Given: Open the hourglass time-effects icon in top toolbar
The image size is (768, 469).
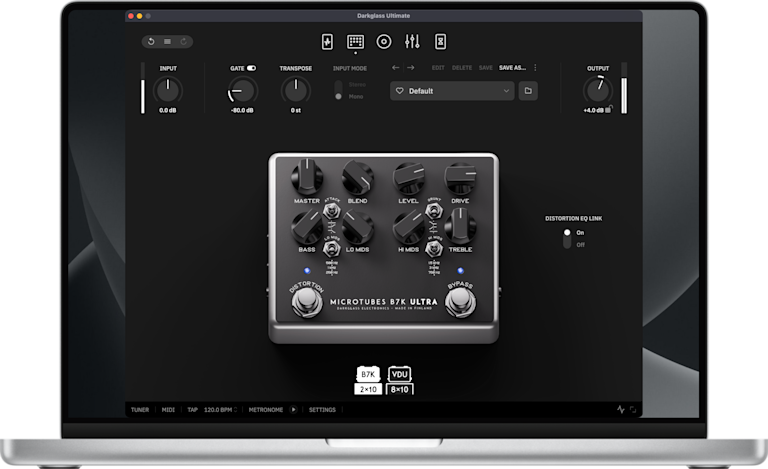Looking at the screenshot, I should pyautogui.click(x=440, y=42).
